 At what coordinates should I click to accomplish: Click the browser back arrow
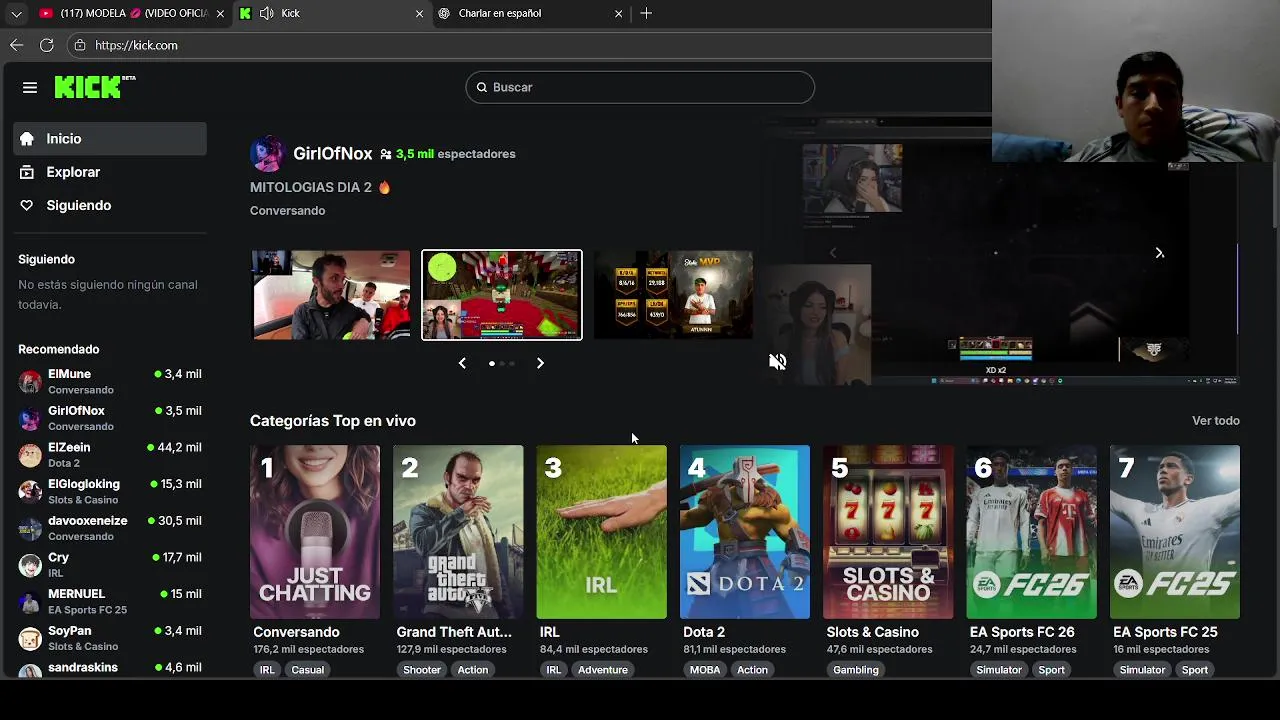tap(16, 45)
